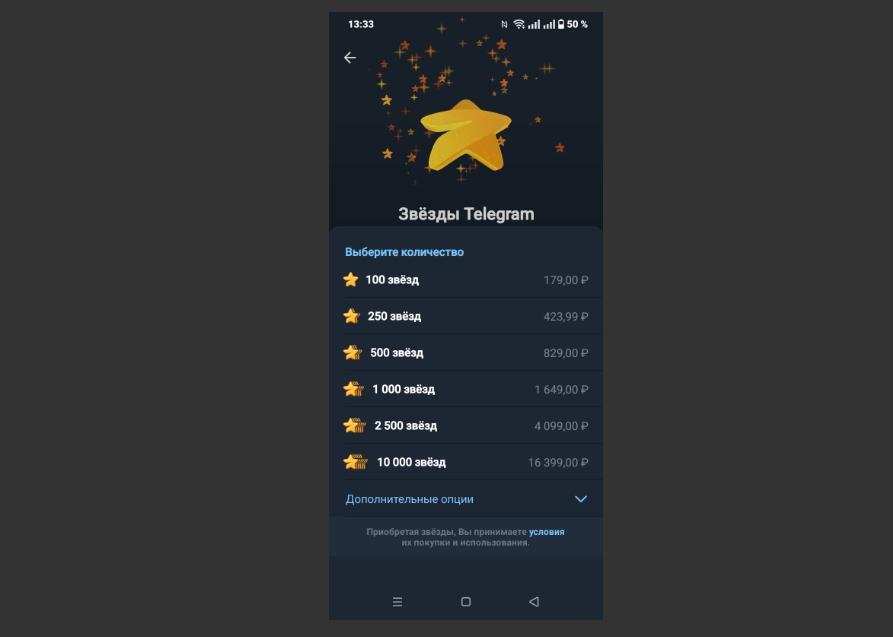This screenshot has height=637, width=893.
Task: Tap the star icon beside 100 звёзд
Action: (x=351, y=280)
